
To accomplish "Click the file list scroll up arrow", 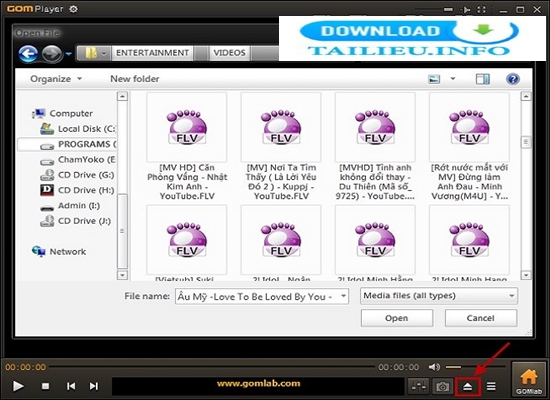I will click(x=526, y=96).
